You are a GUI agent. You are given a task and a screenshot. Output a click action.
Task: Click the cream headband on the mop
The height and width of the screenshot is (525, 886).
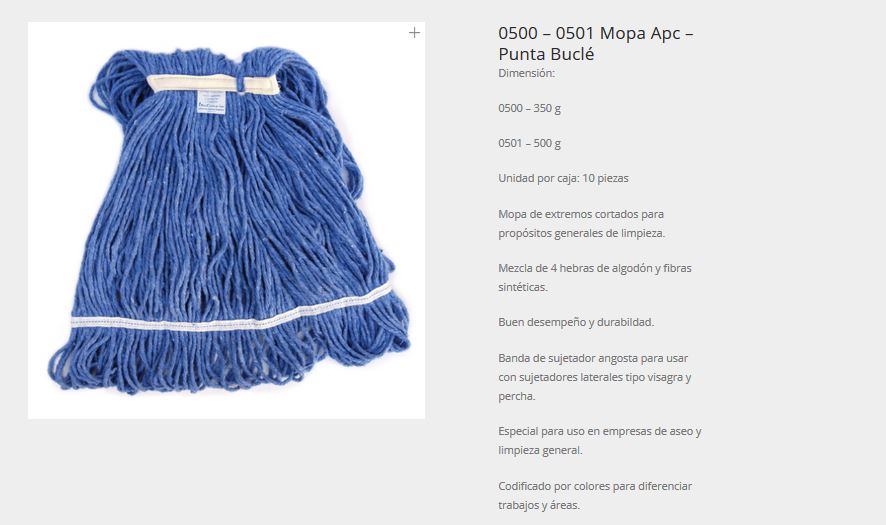(x=213, y=84)
